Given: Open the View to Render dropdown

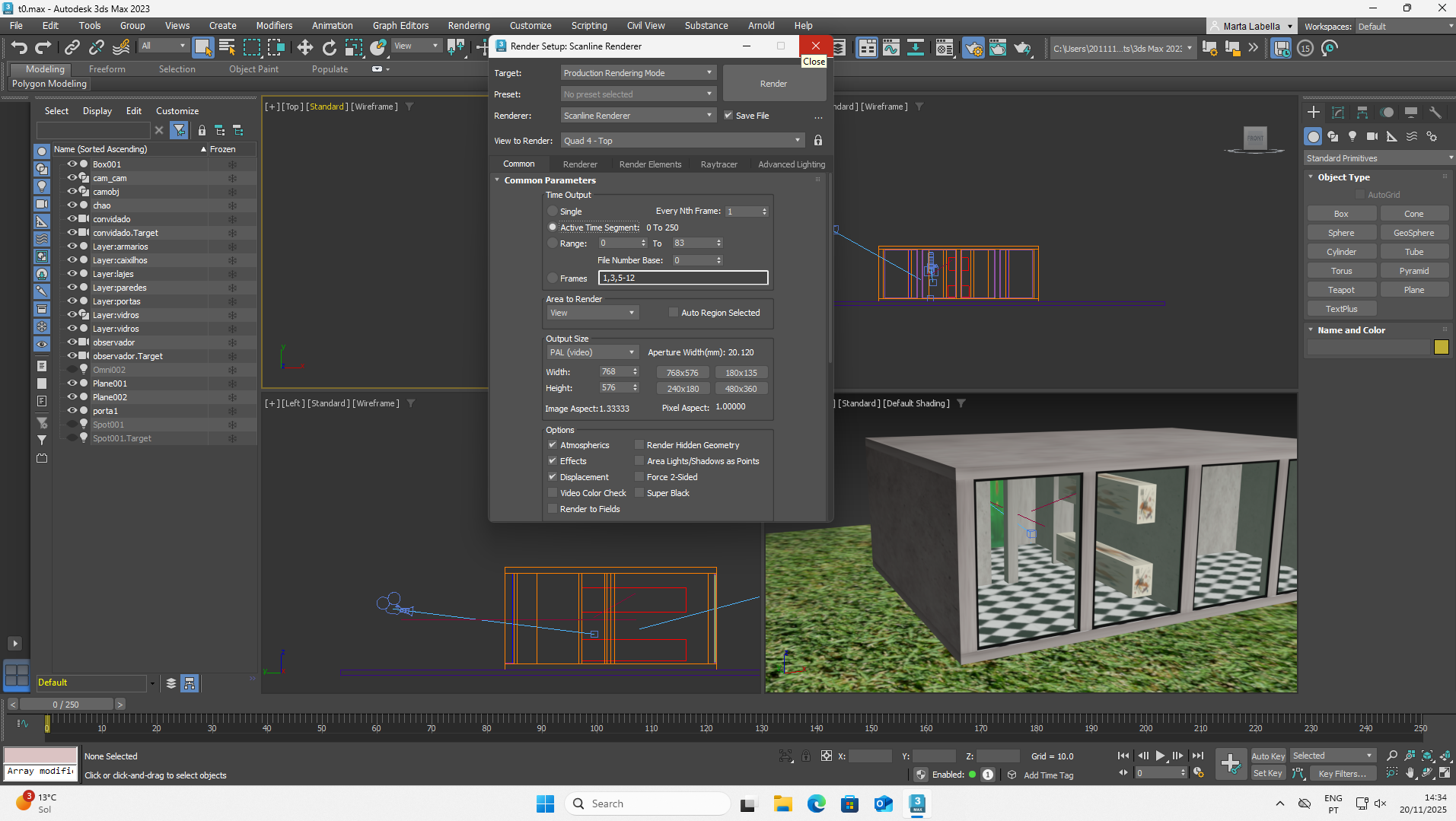Looking at the screenshot, I should tap(682, 141).
